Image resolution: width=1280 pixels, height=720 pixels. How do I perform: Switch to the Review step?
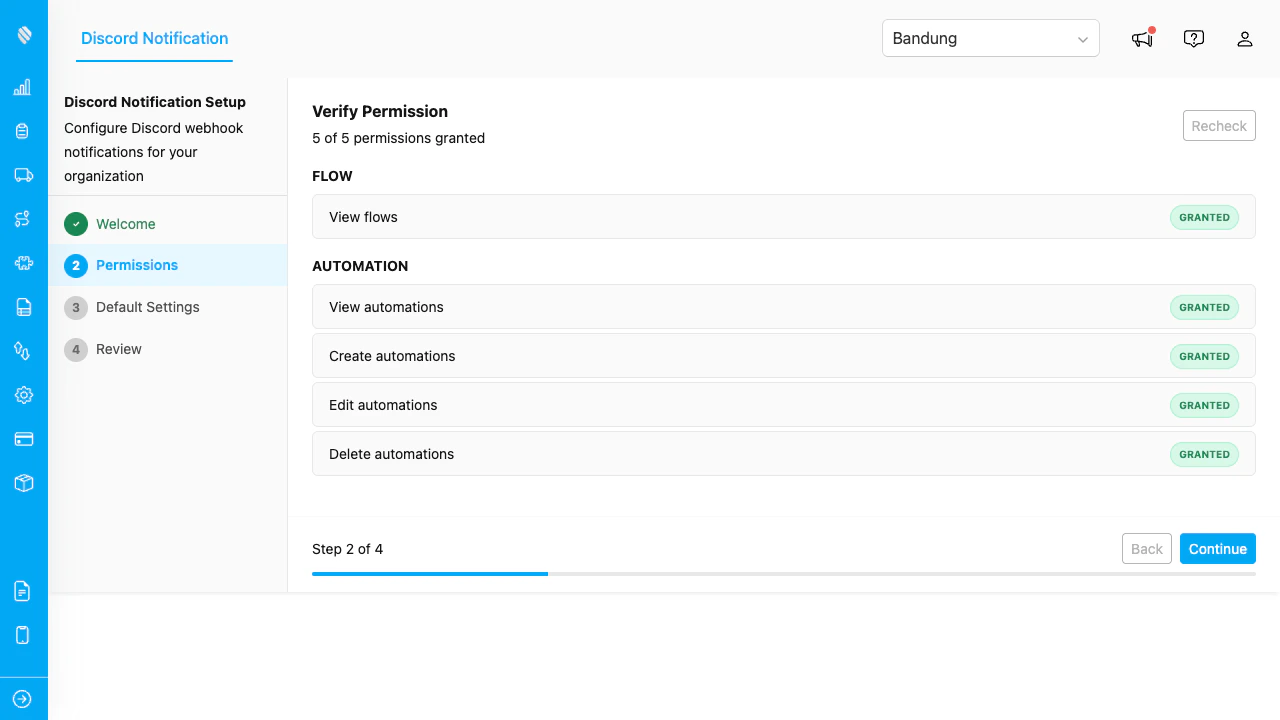pos(118,349)
